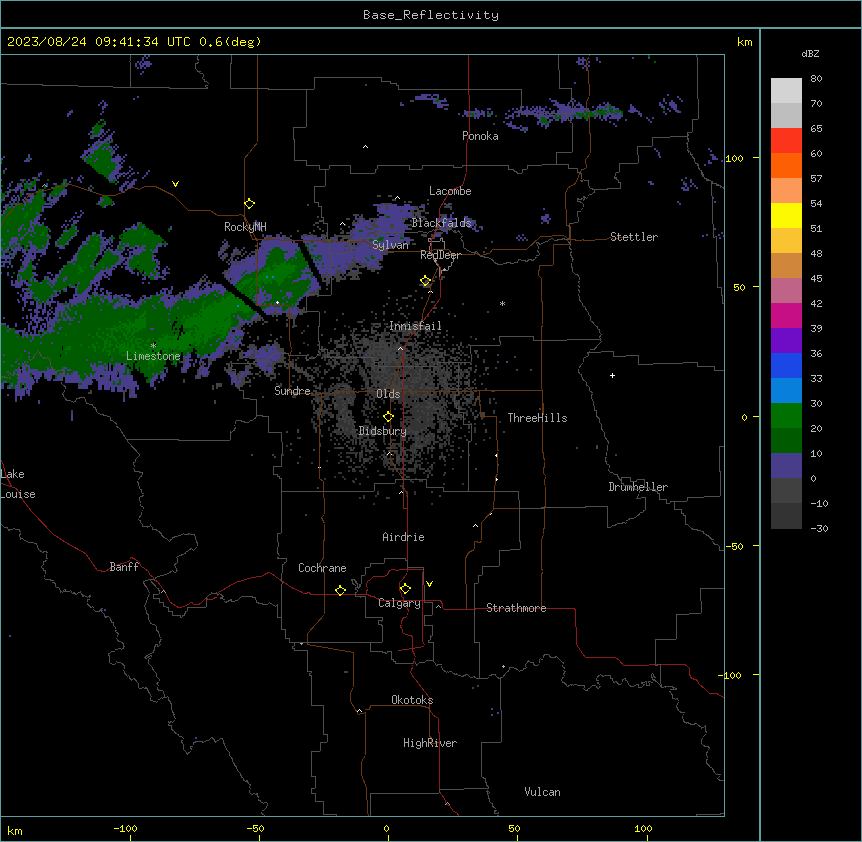This screenshot has width=862, height=842.
Task: Click the white asterisk marker east of Innisfail
Action: tap(502, 304)
